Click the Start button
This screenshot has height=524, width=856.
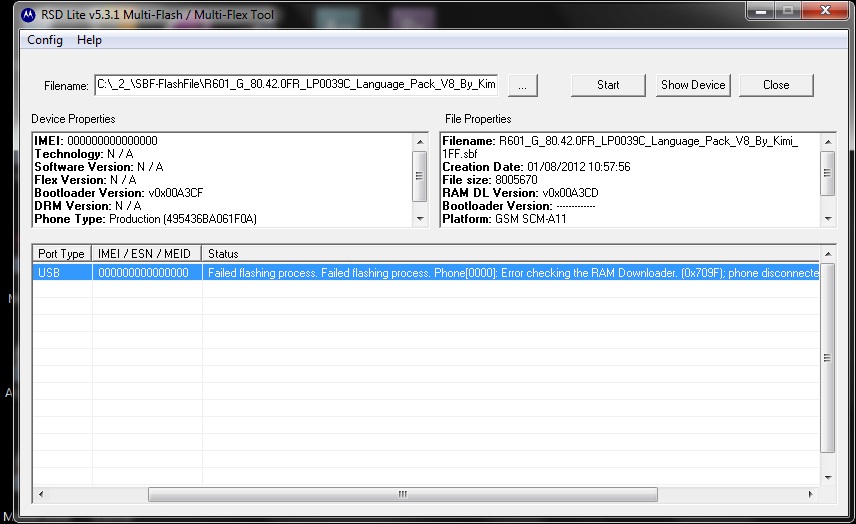point(608,85)
